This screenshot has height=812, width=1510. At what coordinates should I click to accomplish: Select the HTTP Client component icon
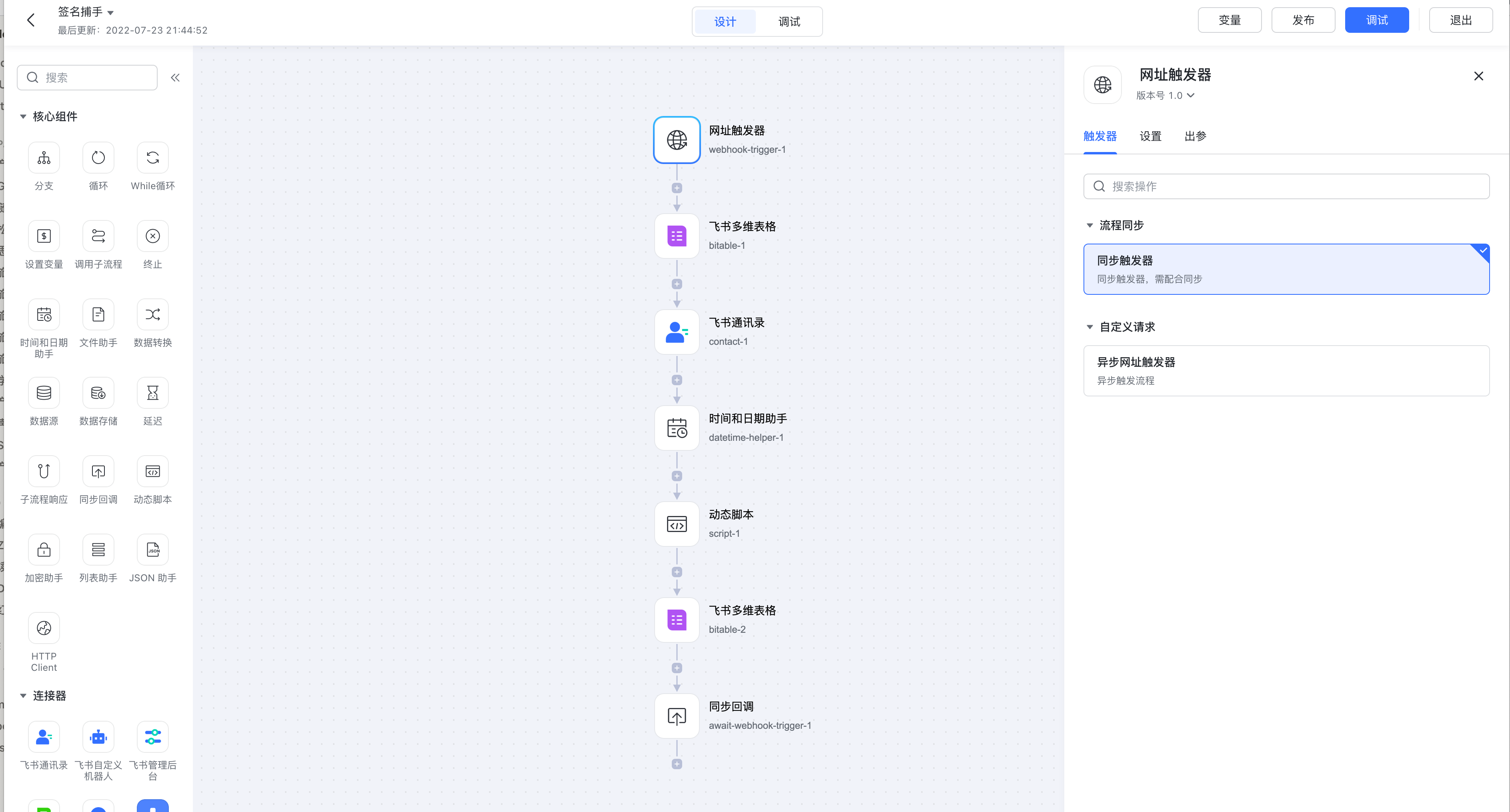click(x=44, y=629)
